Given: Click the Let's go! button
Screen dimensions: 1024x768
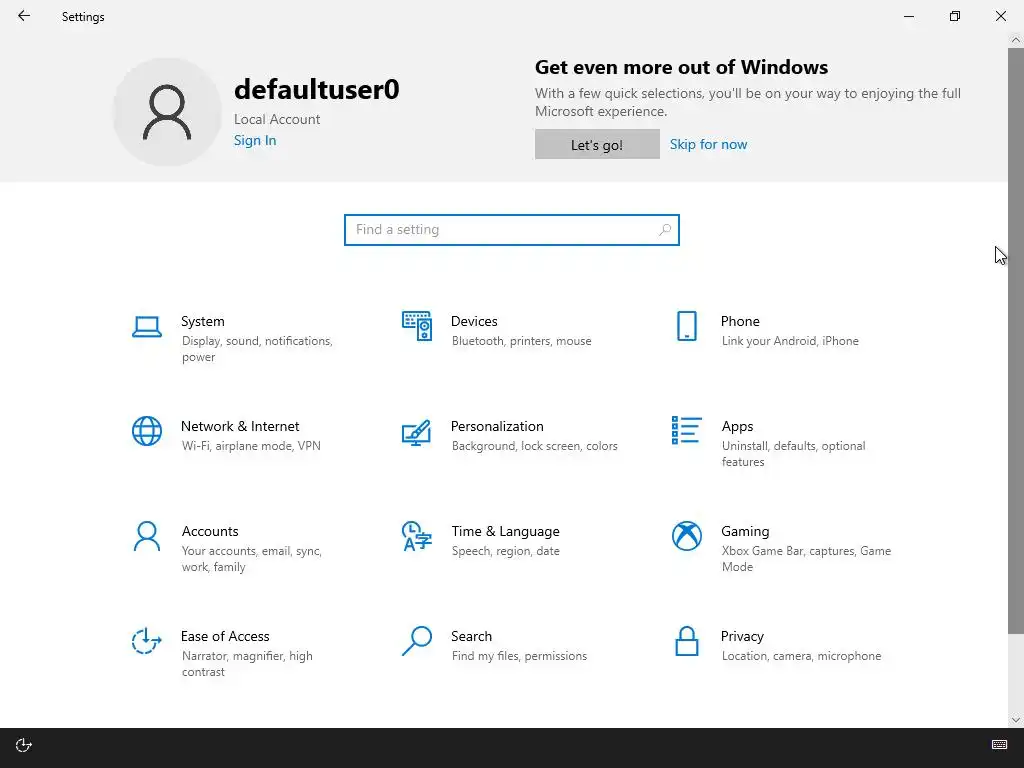Looking at the screenshot, I should (x=597, y=144).
